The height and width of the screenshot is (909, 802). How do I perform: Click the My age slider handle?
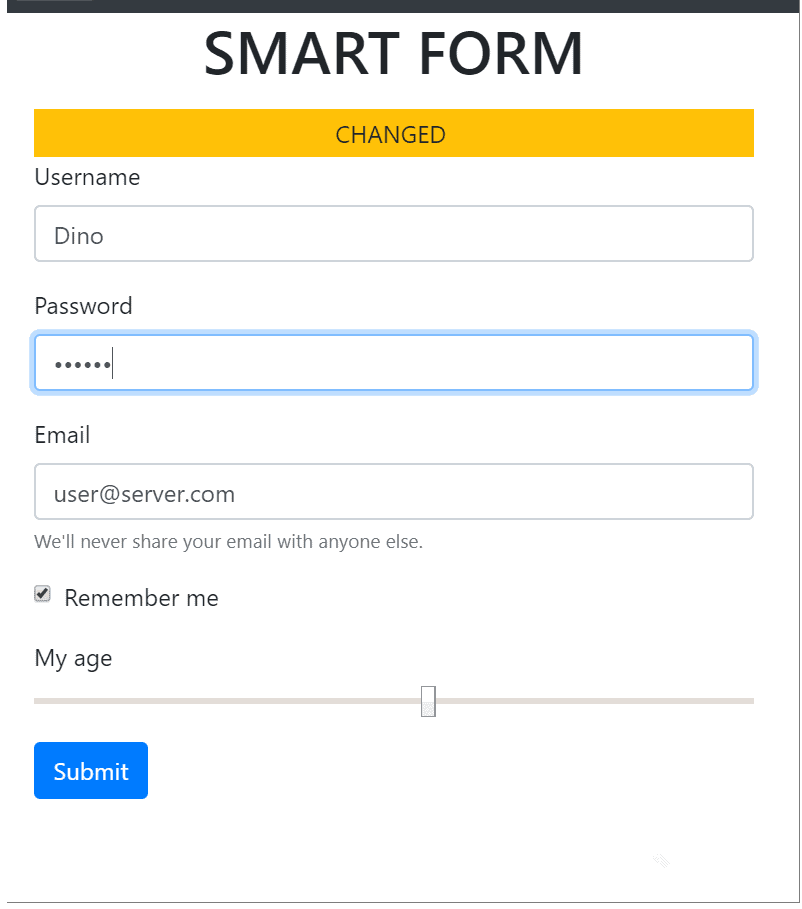(x=428, y=701)
